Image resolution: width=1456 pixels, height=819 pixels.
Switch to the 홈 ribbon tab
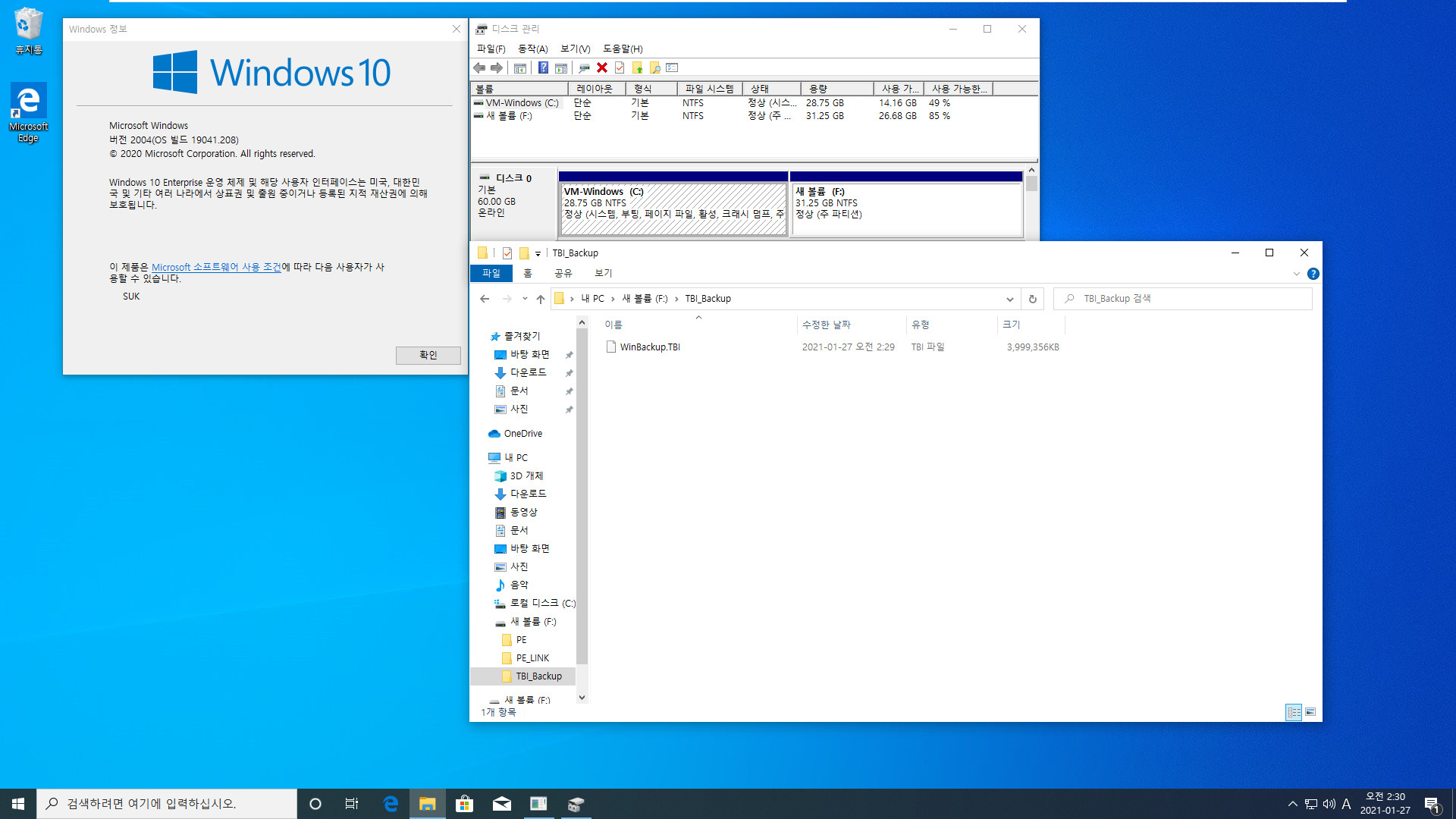[x=528, y=273]
